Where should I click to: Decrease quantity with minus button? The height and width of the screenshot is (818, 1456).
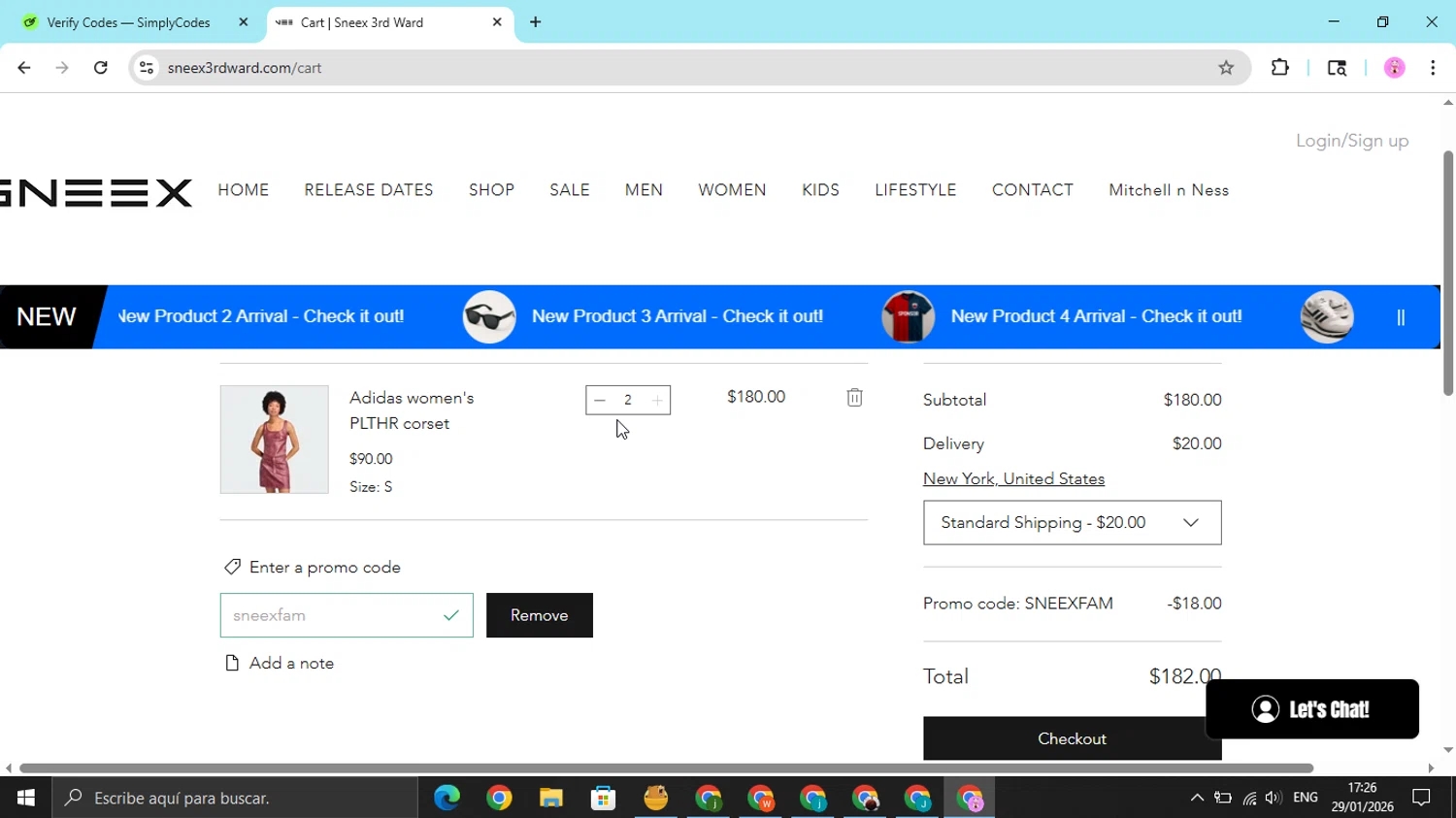click(600, 400)
